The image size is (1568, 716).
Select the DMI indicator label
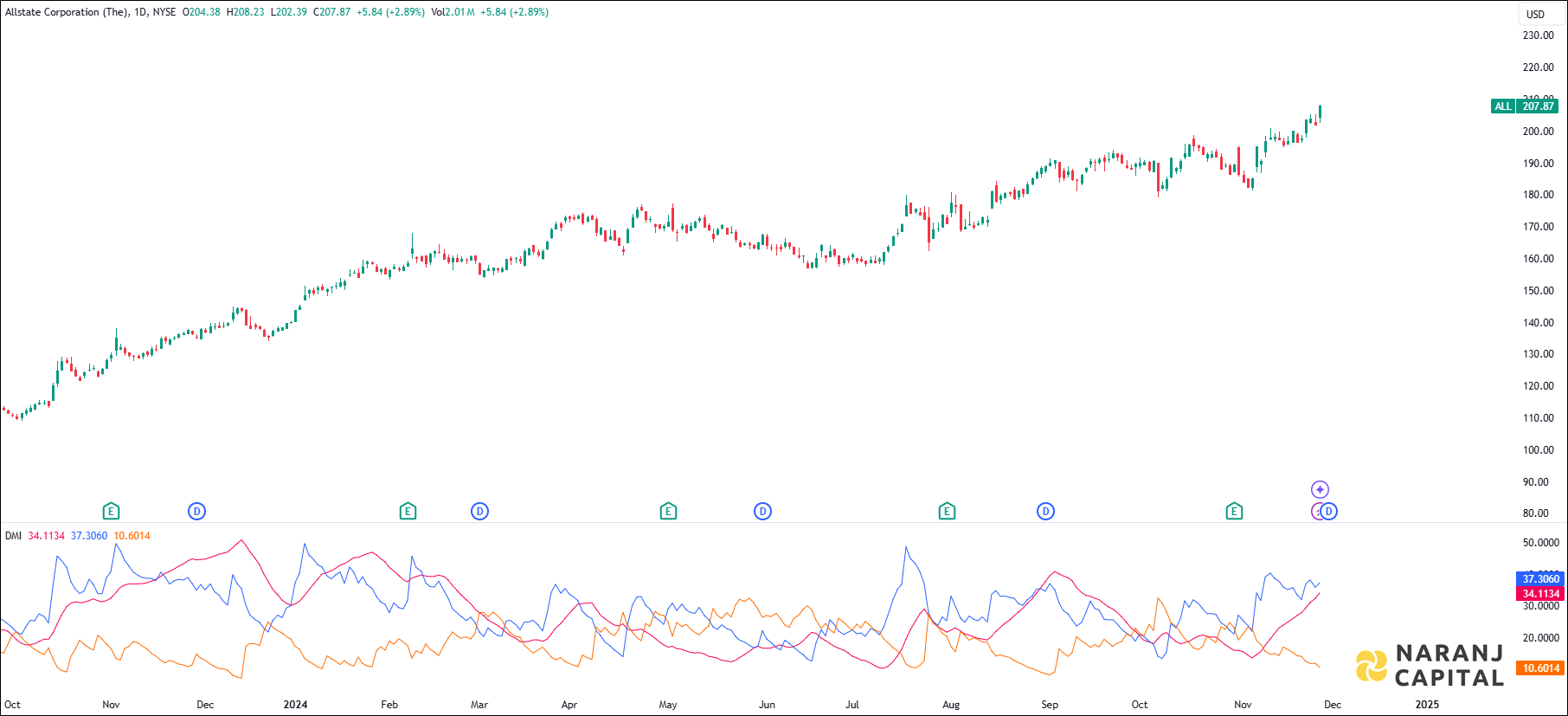[x=13, y=536]
